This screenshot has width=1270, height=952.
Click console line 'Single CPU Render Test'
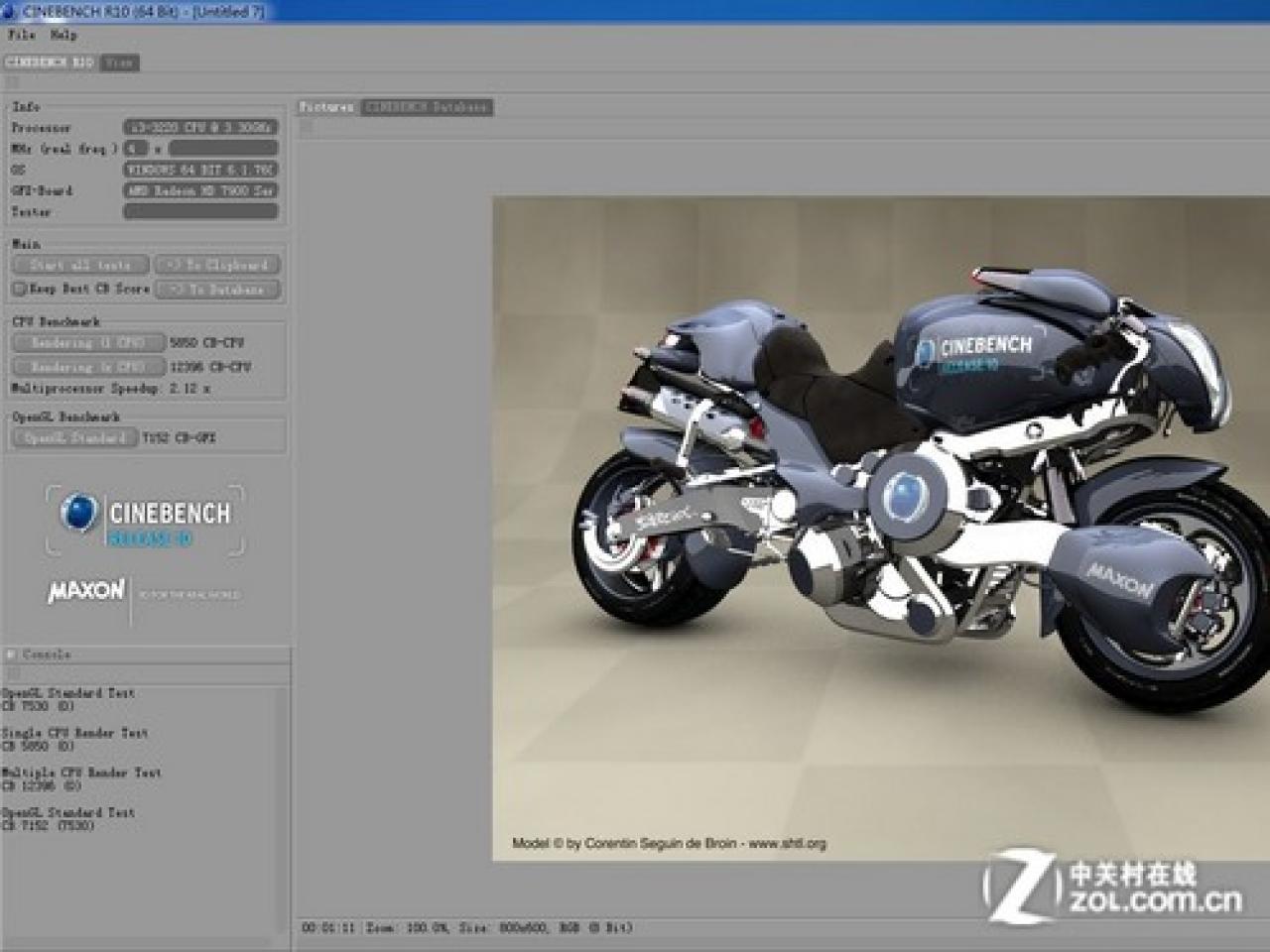coord(74,733)
